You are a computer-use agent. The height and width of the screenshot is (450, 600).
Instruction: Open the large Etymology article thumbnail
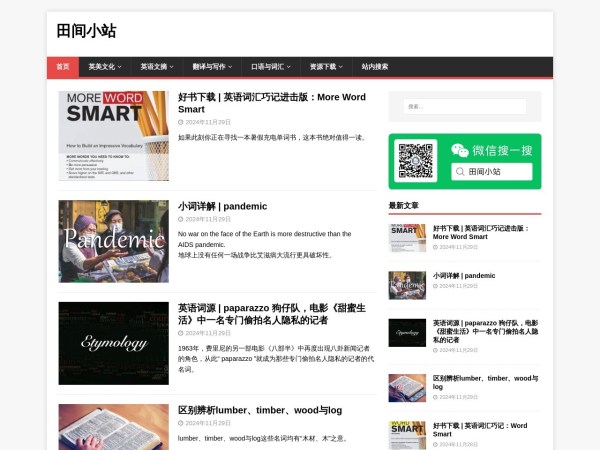(113, 343)
